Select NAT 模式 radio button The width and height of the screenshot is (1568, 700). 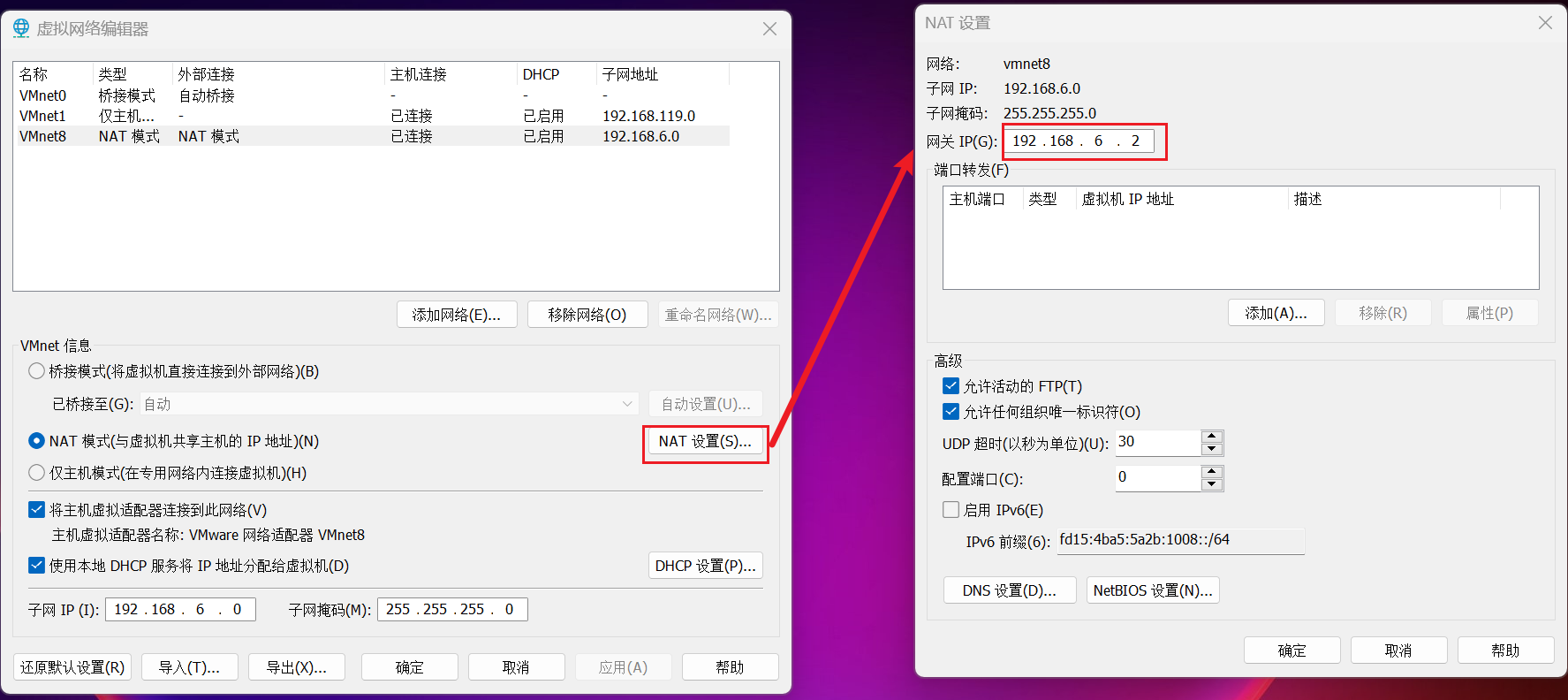tap(36, 441)
